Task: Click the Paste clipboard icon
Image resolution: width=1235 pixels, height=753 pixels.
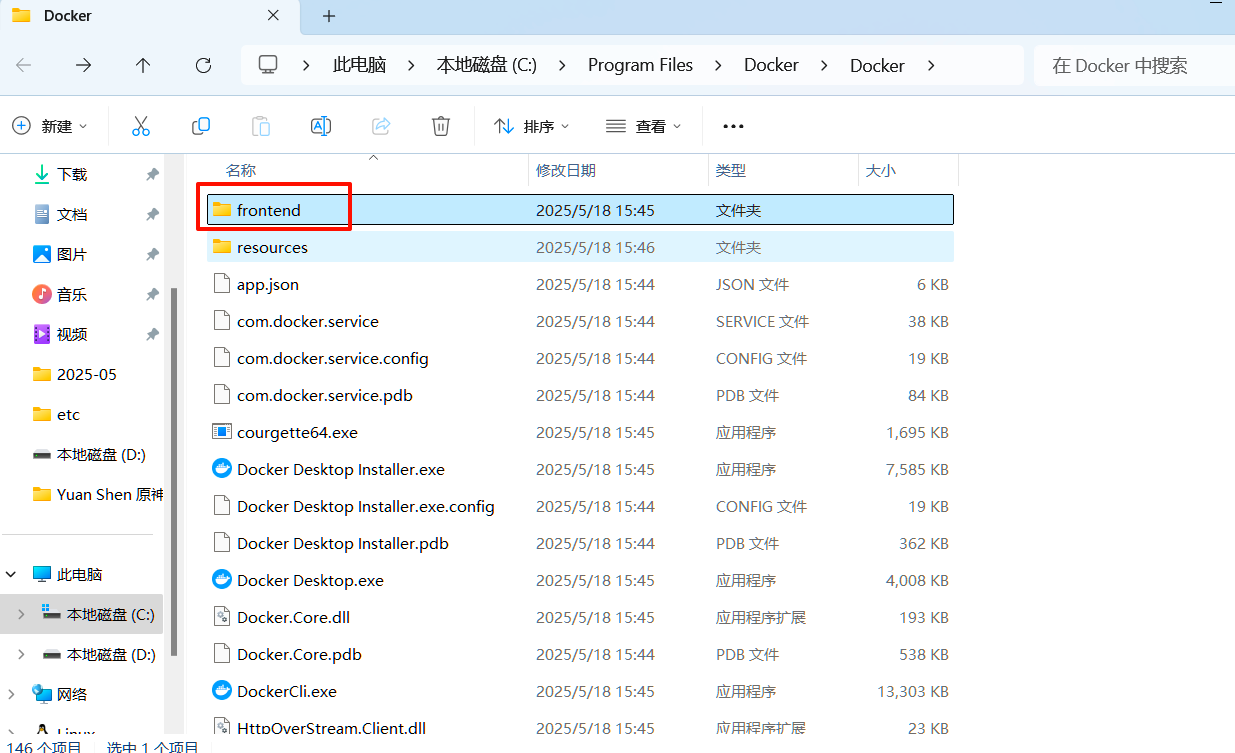Action: 260,126
